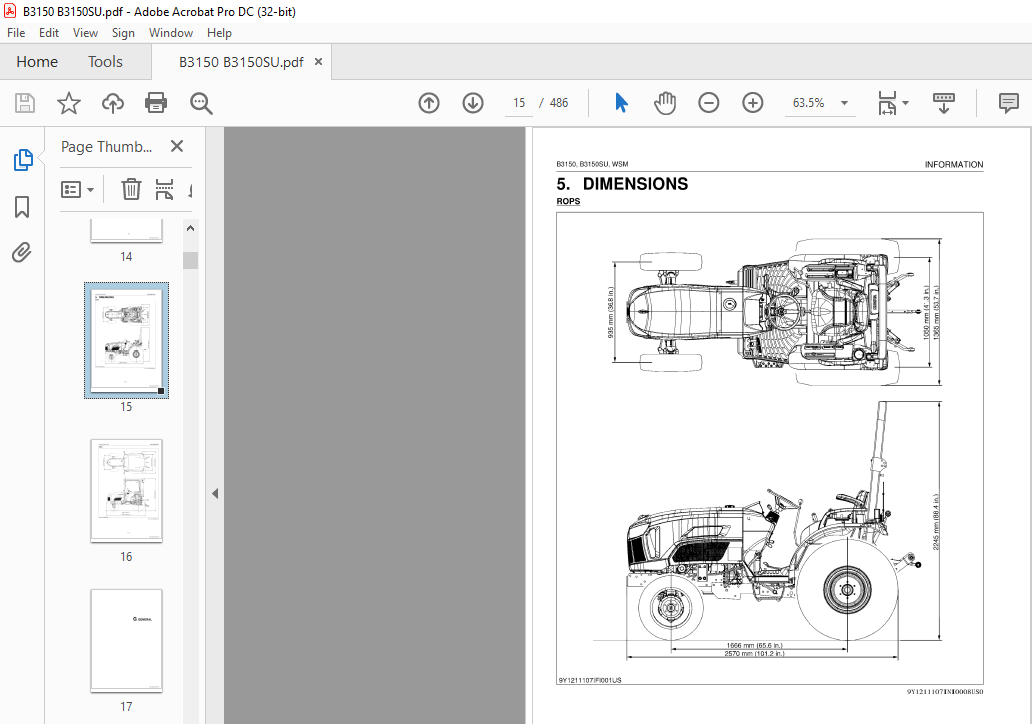This screenshot has width=1032, height=724.
Task: Open the Help menu
Action: pyautogui.click(x=219, y=33)
